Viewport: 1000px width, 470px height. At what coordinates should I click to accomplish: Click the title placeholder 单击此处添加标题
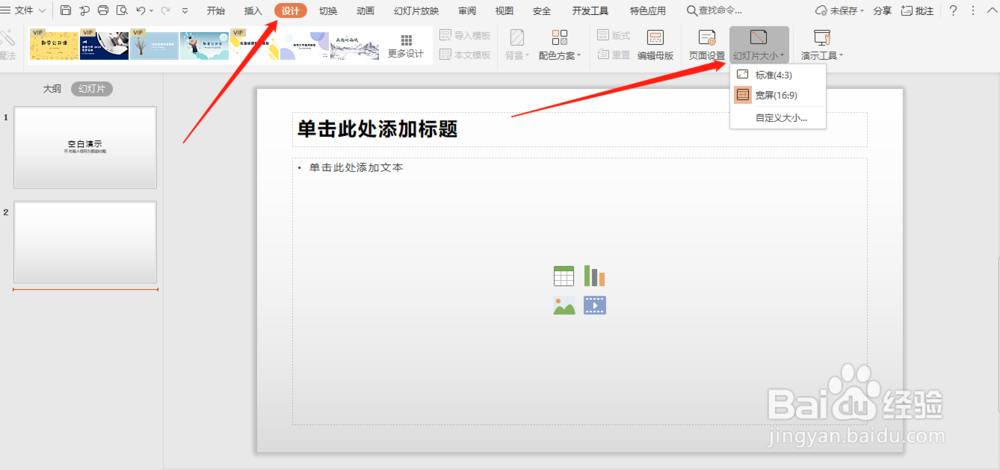tap(580, 129)
